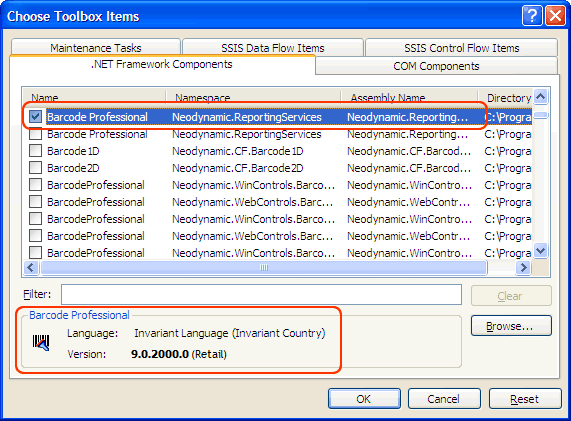Click the vertical scrollbar down arrow
This screenshot has height=421, width=571.
pyautogui.click(x=540, y=251)
